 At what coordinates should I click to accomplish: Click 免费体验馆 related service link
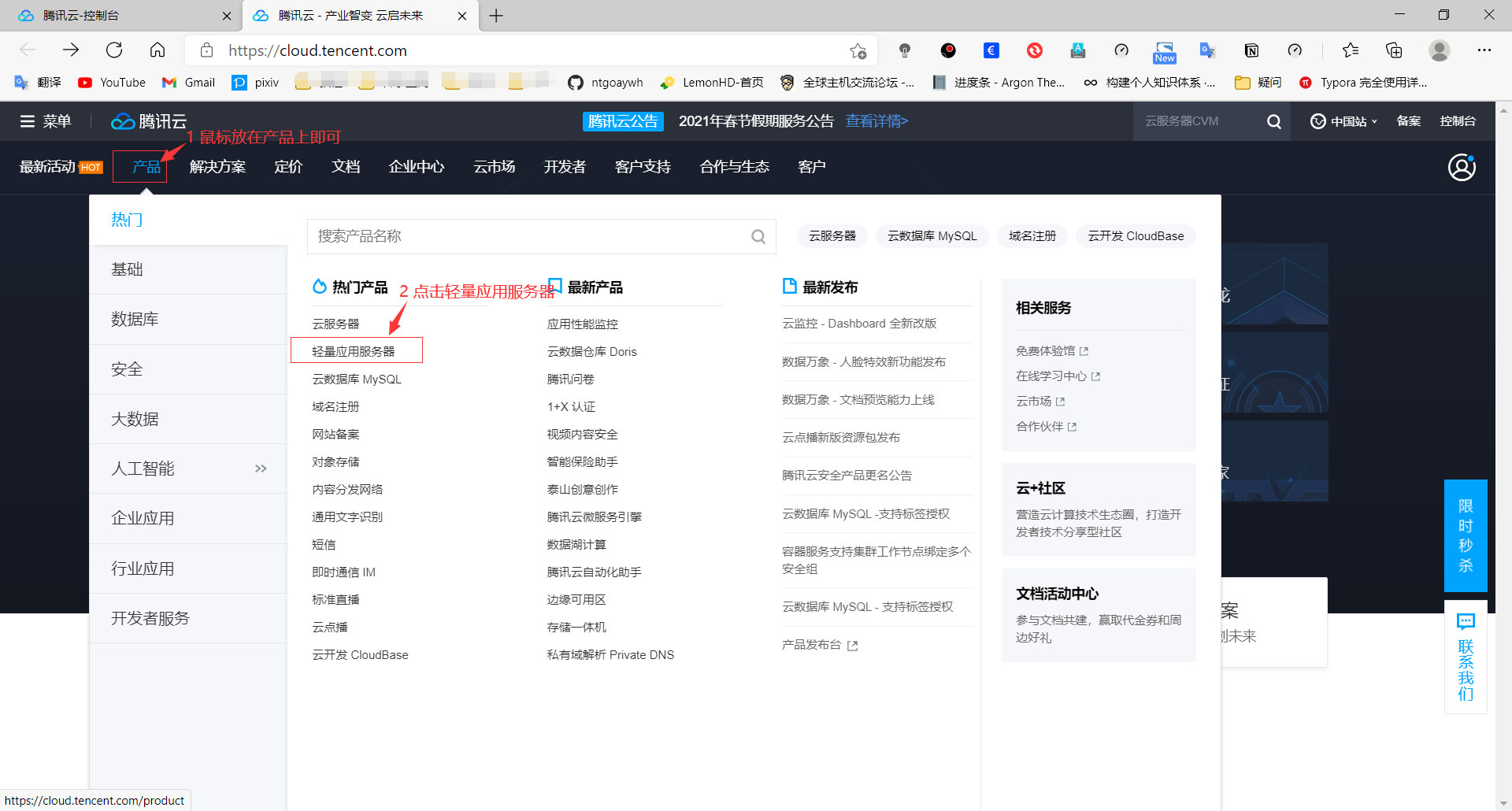(x=1052, y=351)
